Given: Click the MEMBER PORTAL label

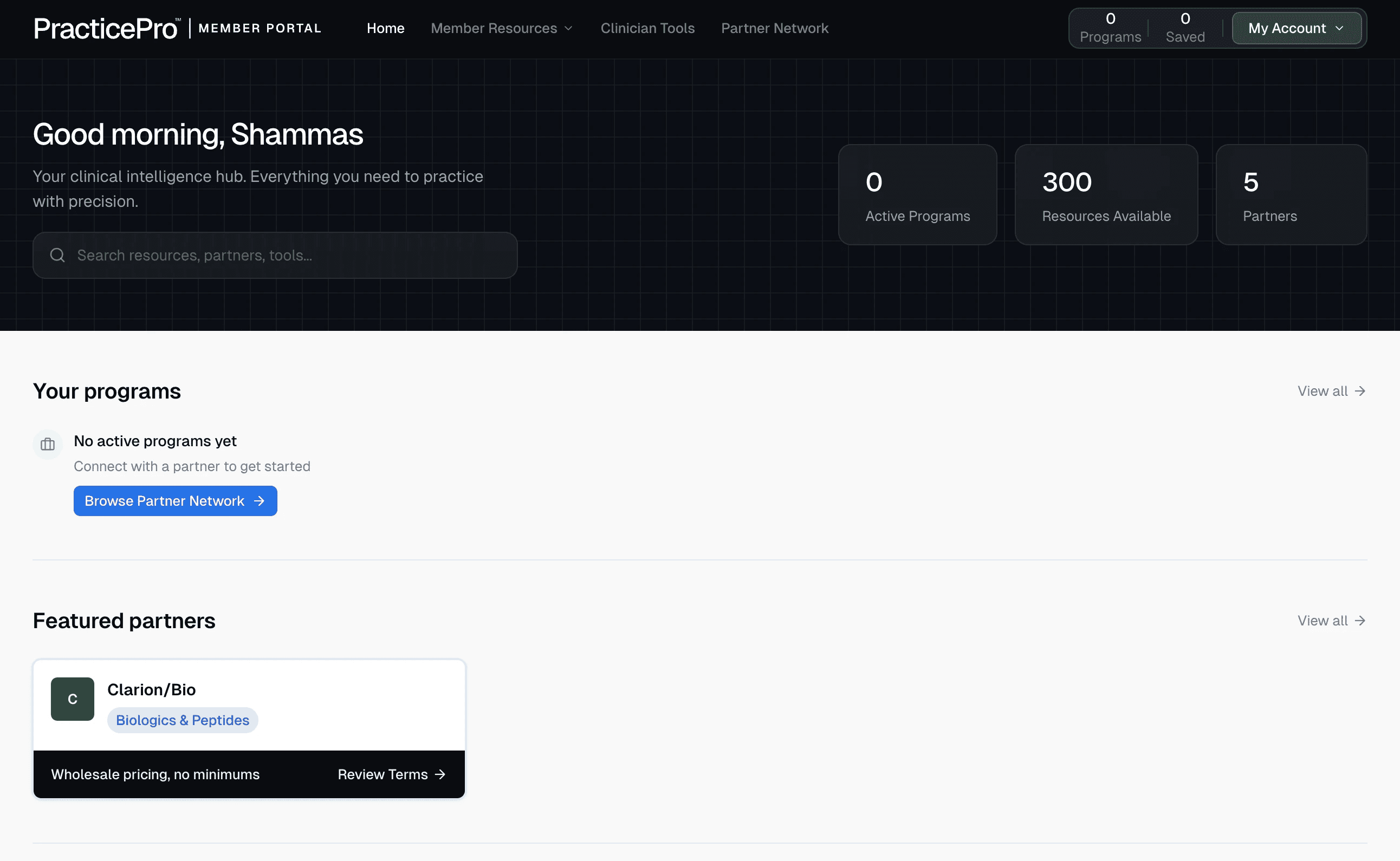Looking at the screenshot, I should click(260, 28).
